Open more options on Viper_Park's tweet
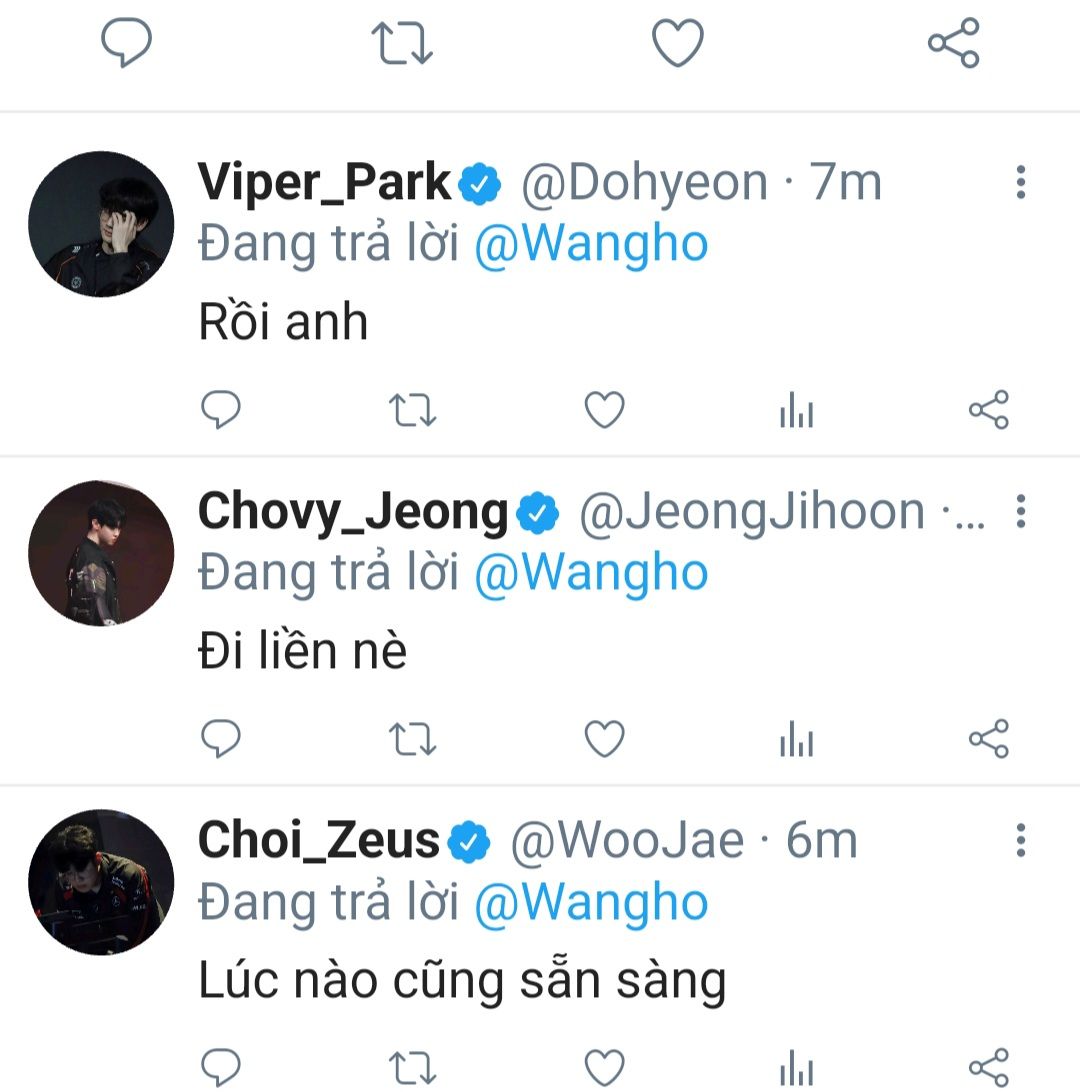Screen dimensions: 1080x1092 pos(1020,183)
